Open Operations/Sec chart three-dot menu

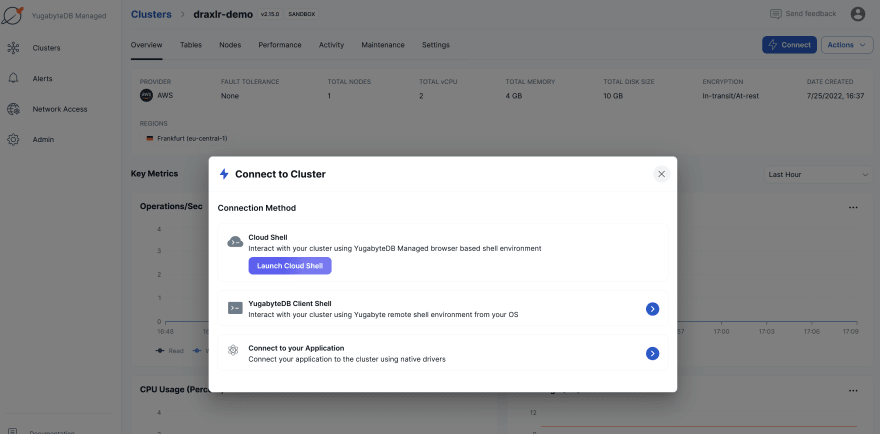pyautogui.click(x=853, y=207)
